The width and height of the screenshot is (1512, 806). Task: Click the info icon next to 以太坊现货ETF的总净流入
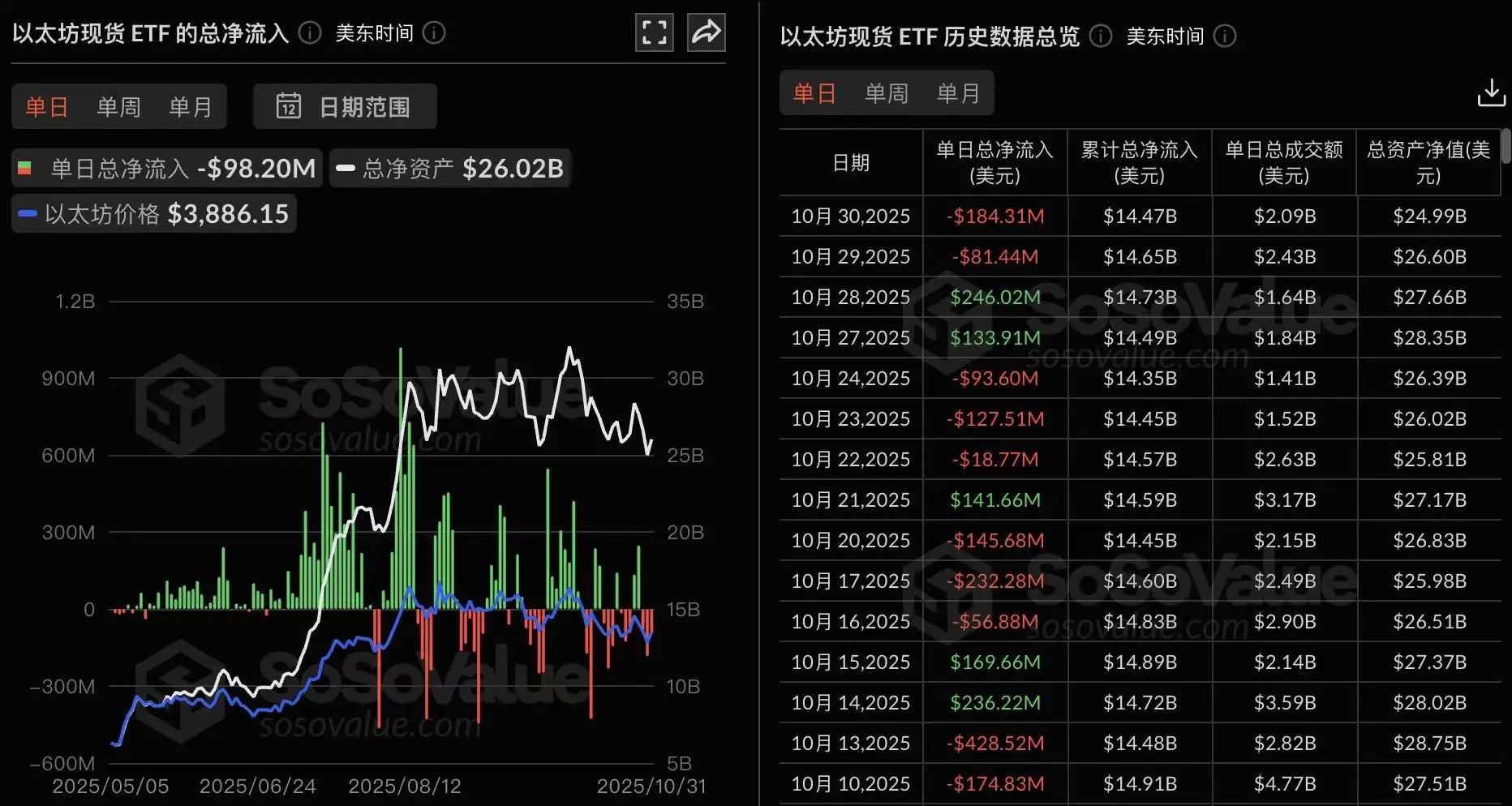point(308,34)
